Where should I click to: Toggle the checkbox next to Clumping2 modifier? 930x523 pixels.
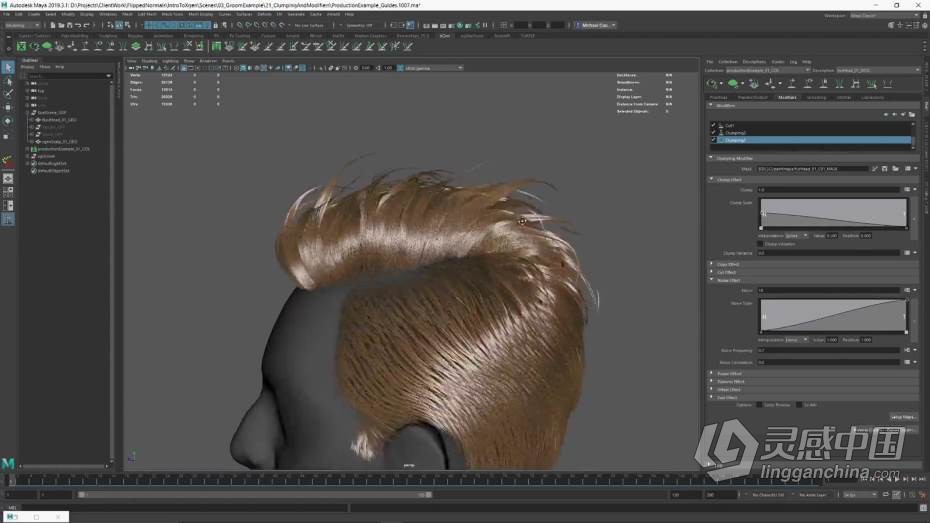713,133
